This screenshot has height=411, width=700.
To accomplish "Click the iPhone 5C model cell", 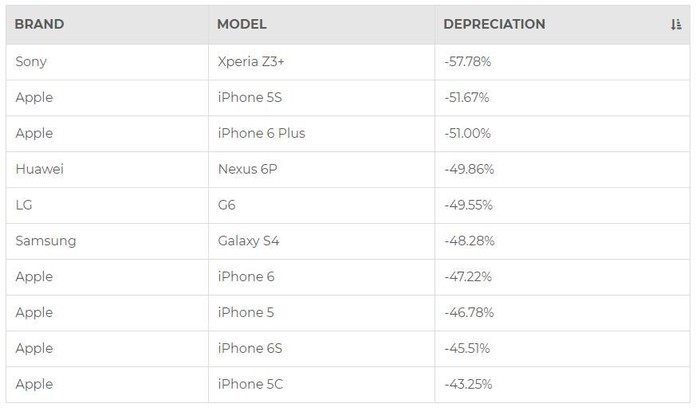I will [251, 384].
